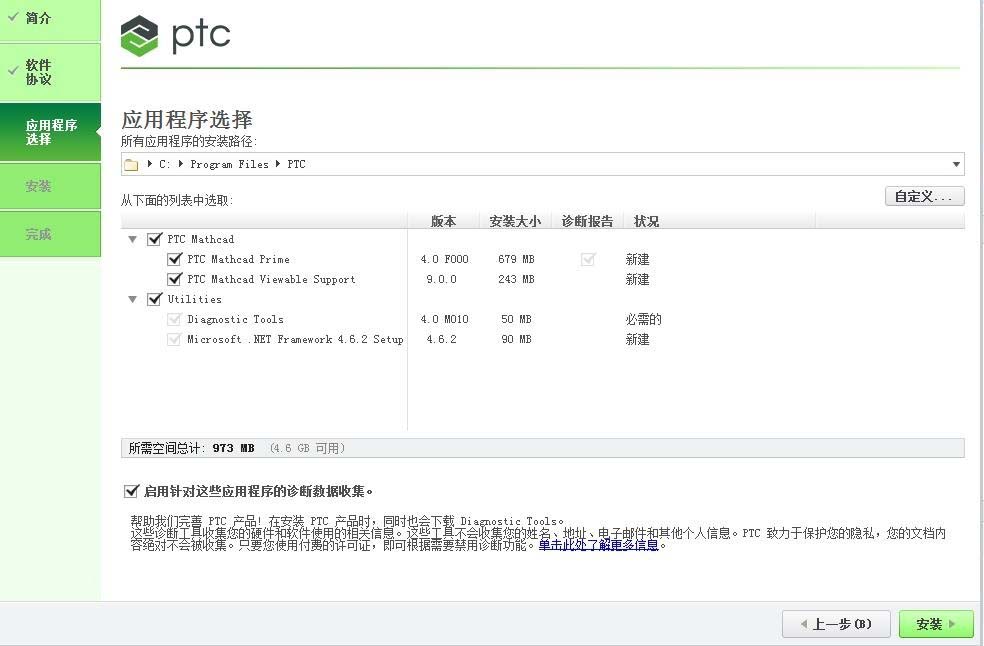Go to the 简介 step
The height and width of the screenshot is (646, 984).
50,19
